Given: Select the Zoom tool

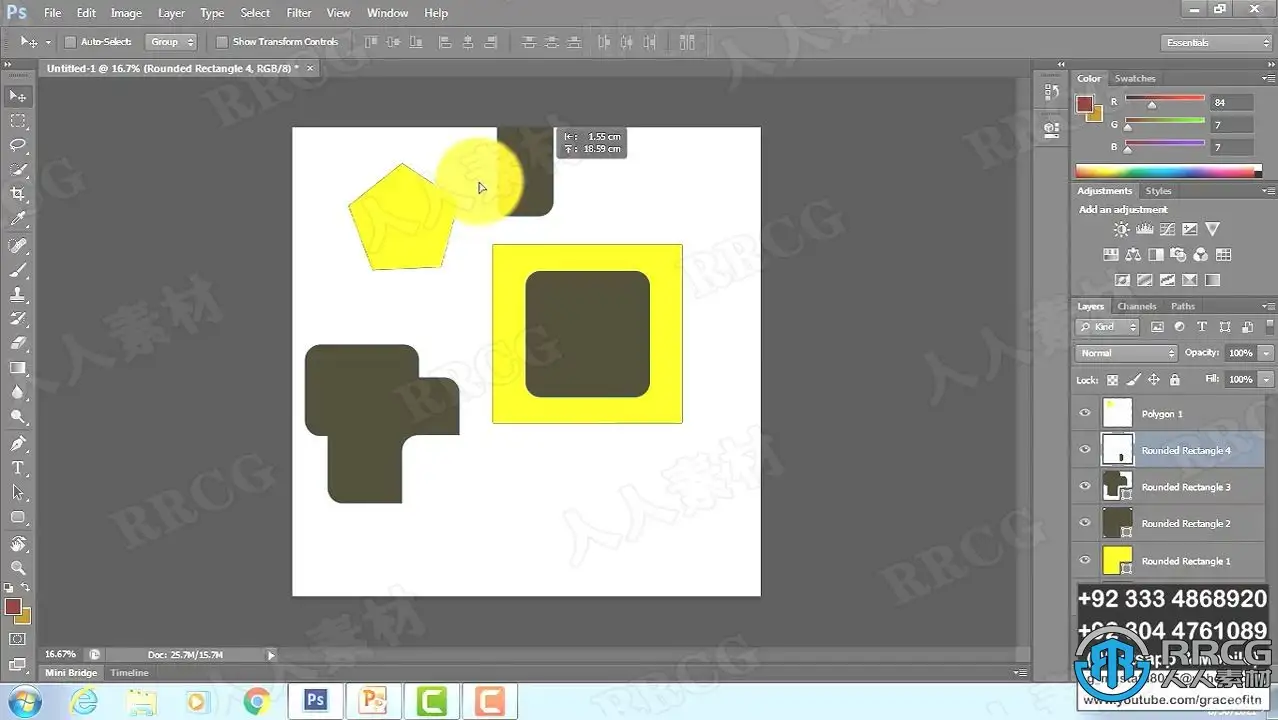Looking at the screenshot, I should [x=18, y=568].
